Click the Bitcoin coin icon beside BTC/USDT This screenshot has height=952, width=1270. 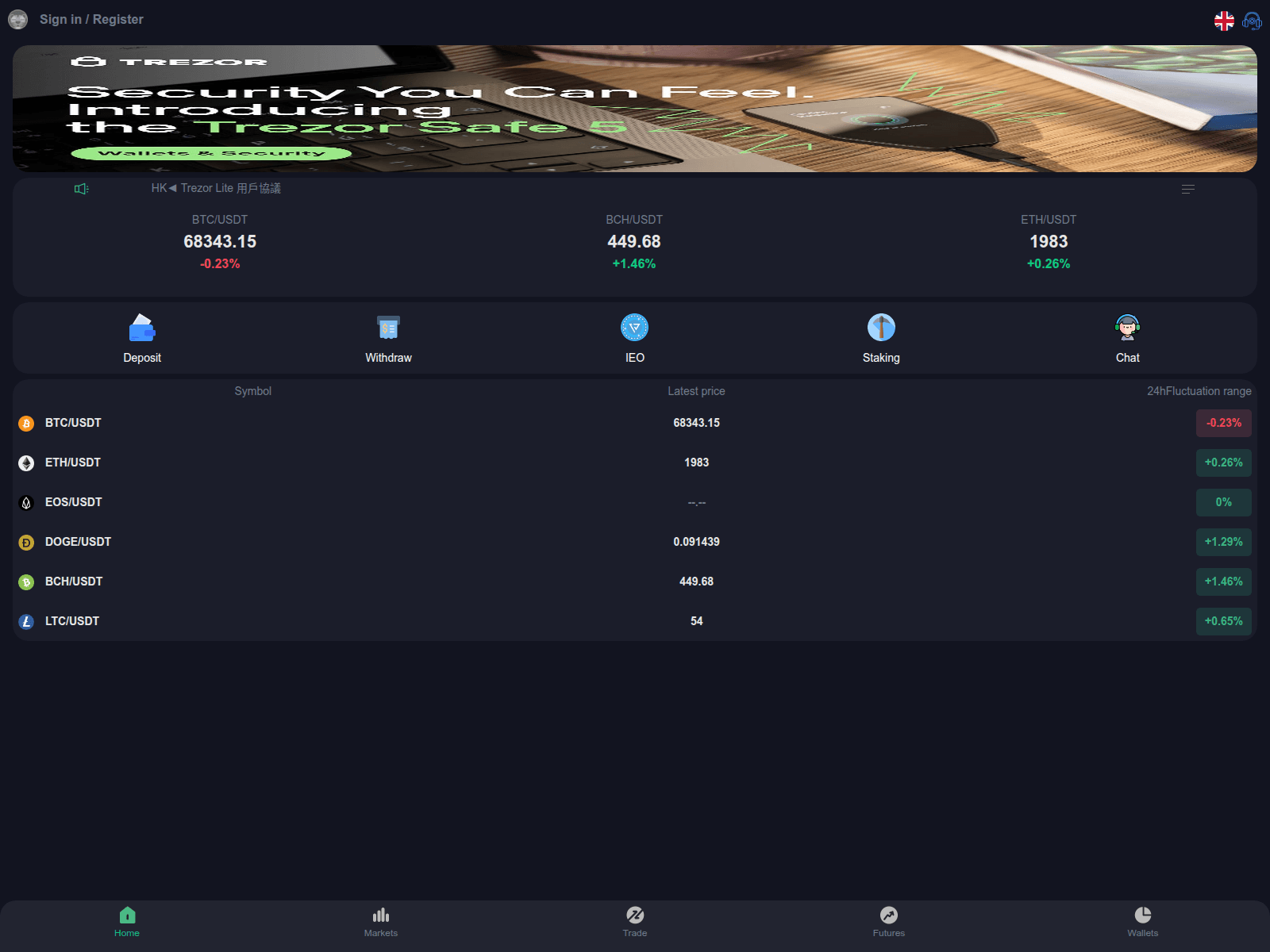pos(26,423)
